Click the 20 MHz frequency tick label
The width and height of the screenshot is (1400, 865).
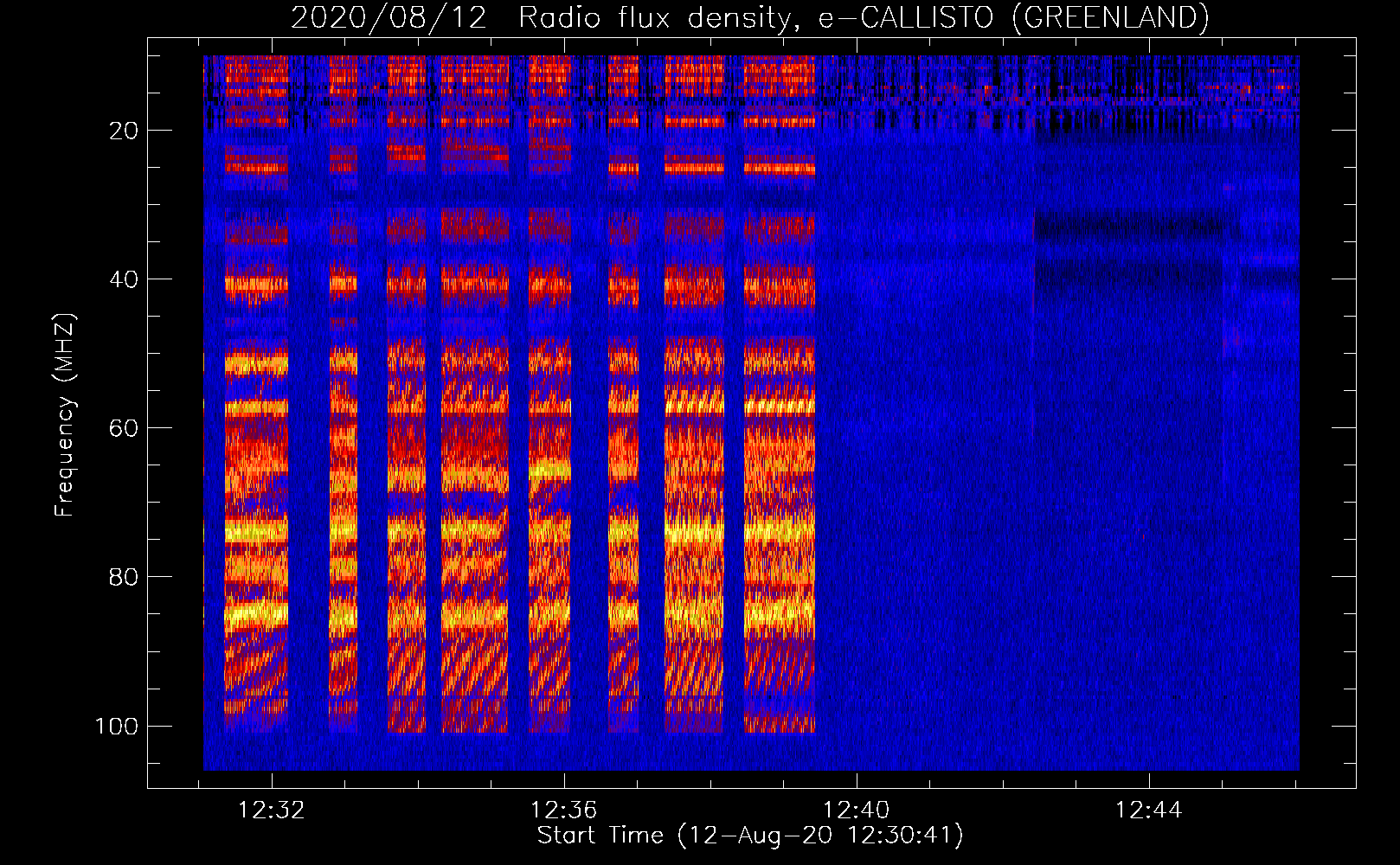click(x=124, y=131)
